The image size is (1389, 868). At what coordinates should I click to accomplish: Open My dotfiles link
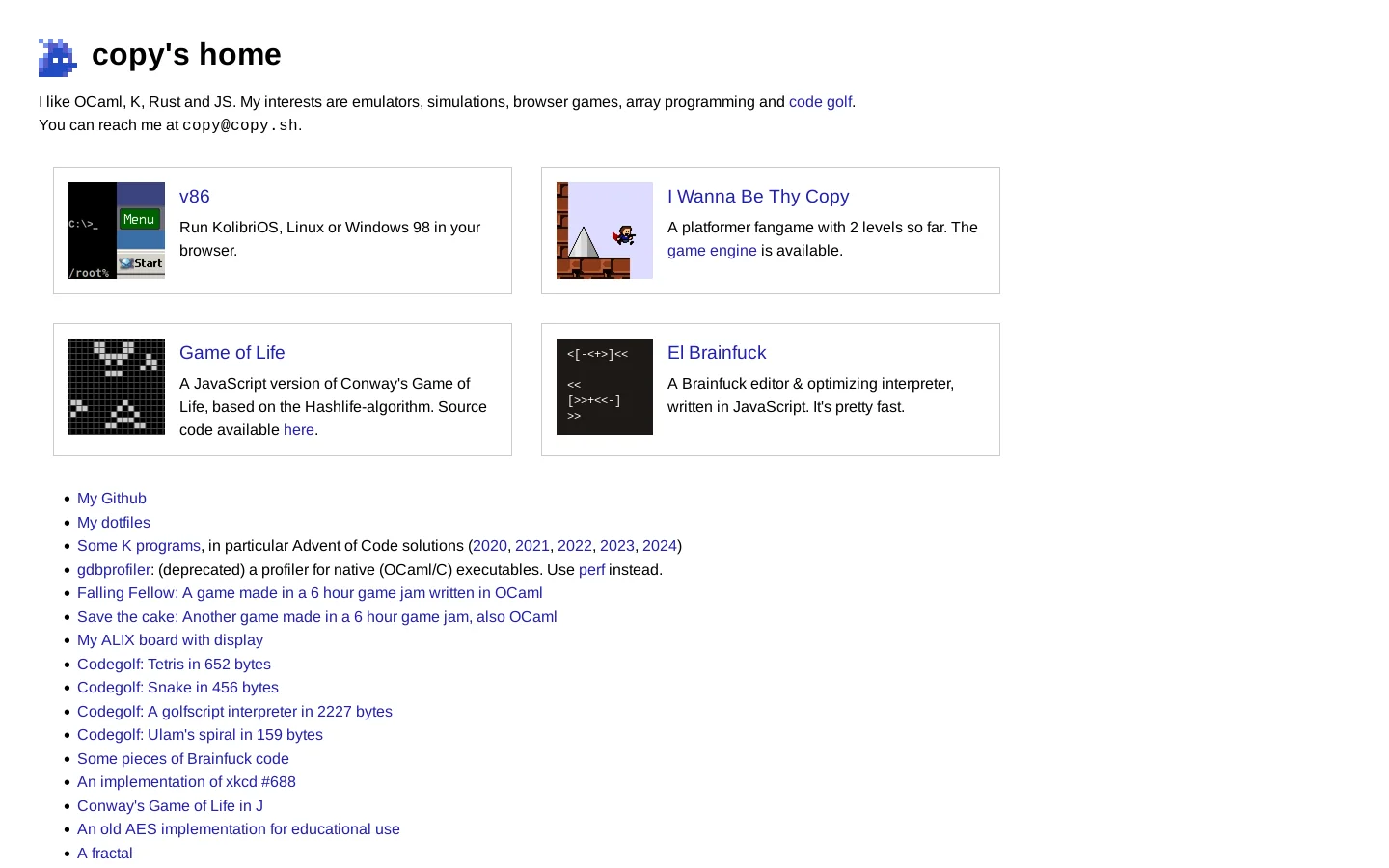click(x=114, y=523)
